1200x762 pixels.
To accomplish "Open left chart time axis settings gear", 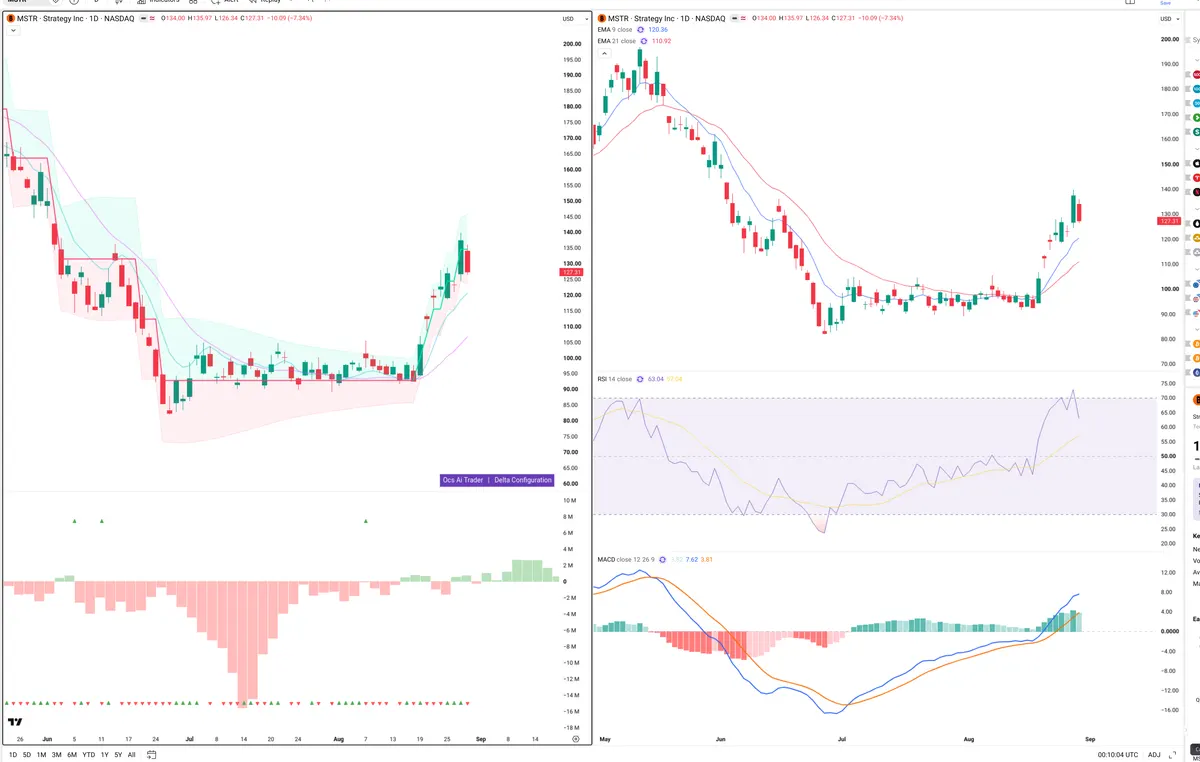I will (x=575, y=739).
